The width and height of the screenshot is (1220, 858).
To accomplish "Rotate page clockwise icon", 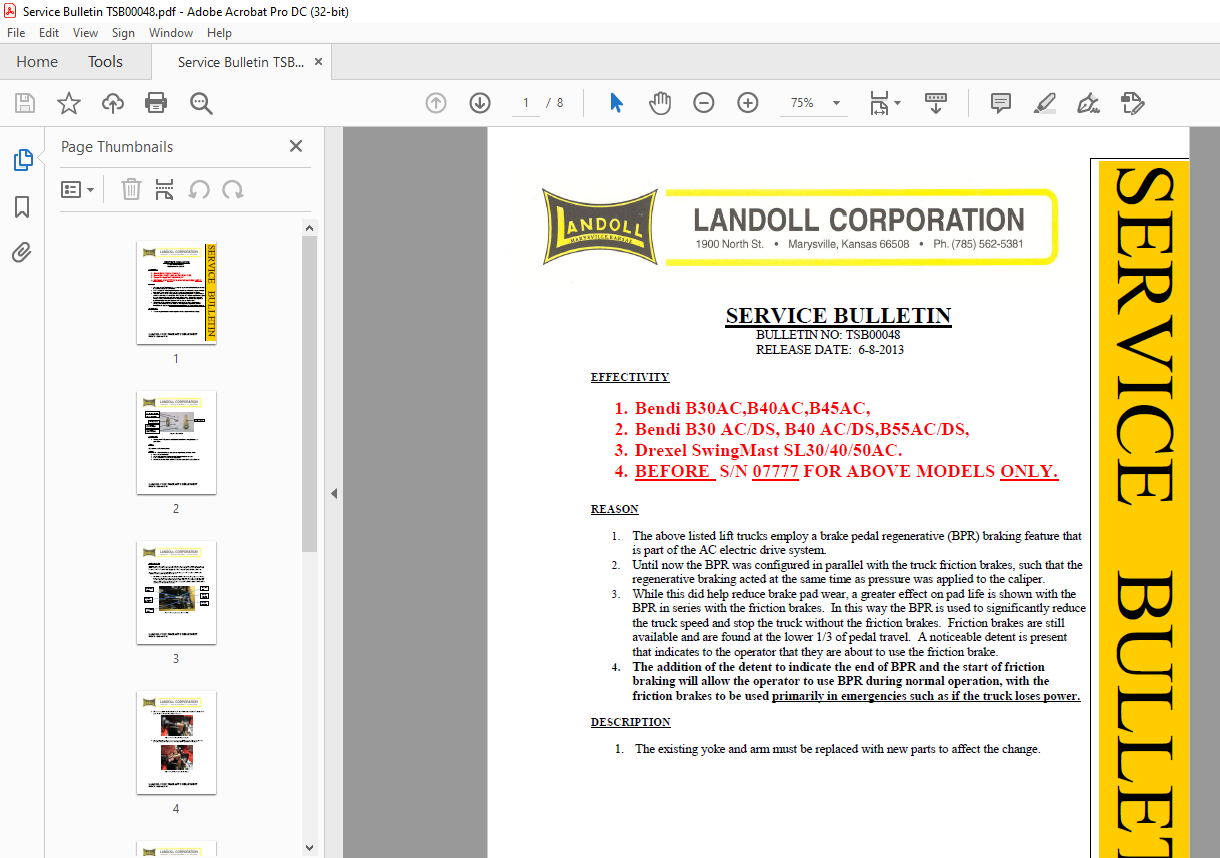I will [233, 189].
